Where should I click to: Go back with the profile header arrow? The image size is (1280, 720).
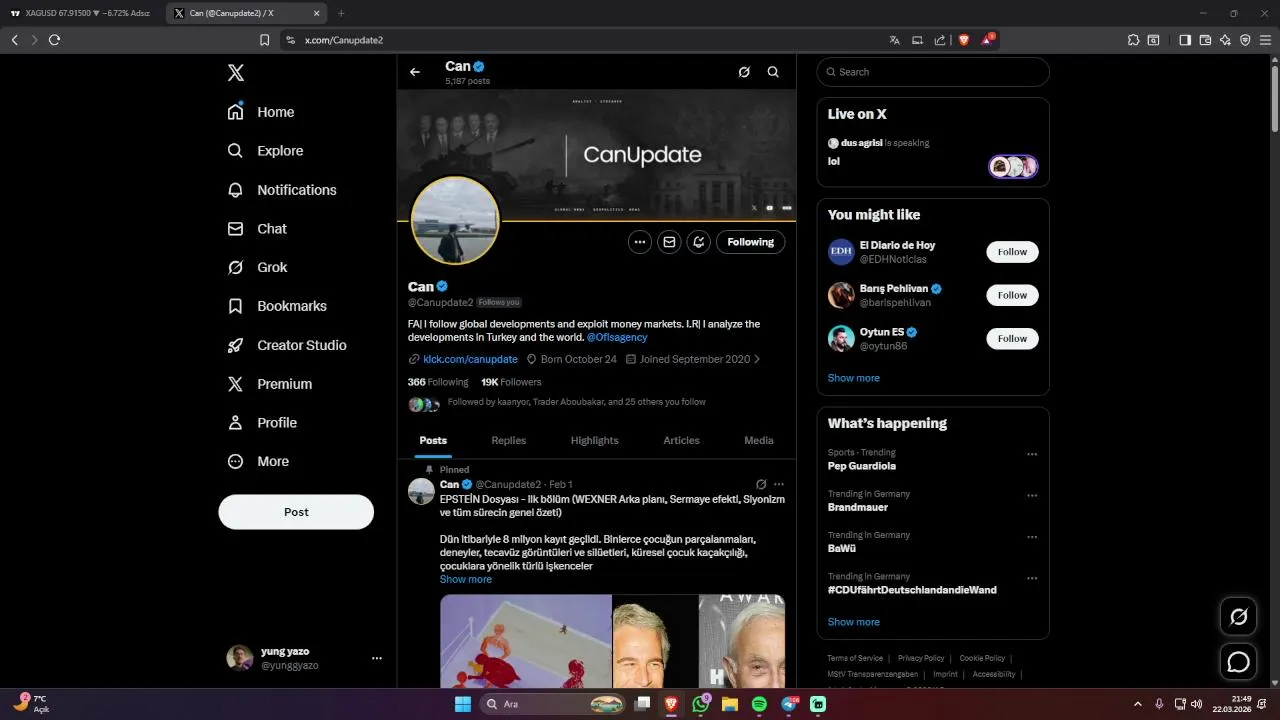(x=415, y=72)
